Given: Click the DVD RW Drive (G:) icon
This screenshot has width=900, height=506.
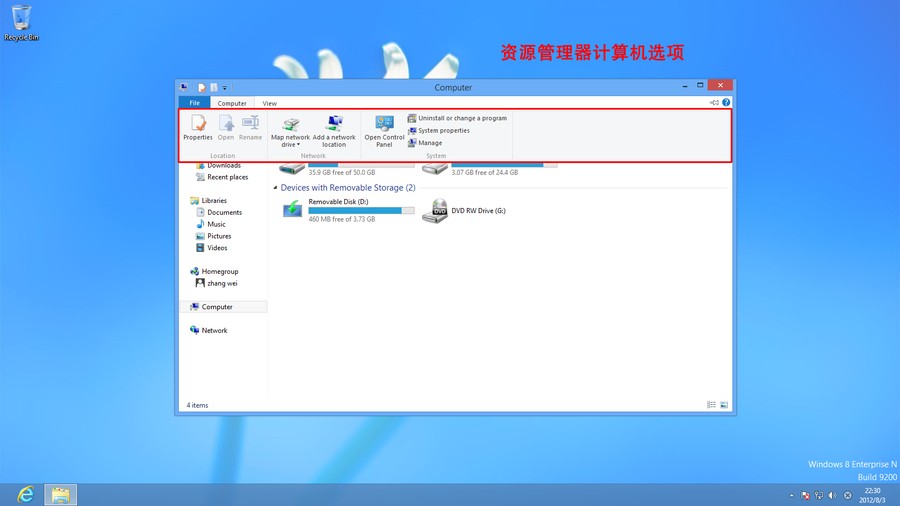Looking at the screenshot, I should click(435, 211).
